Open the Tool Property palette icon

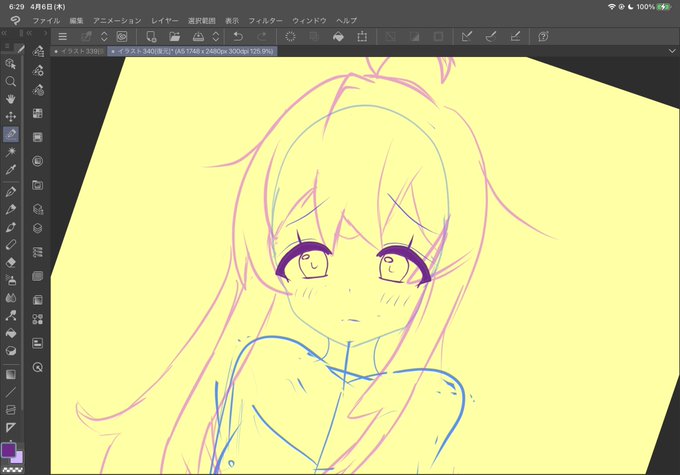coord(38,70)
